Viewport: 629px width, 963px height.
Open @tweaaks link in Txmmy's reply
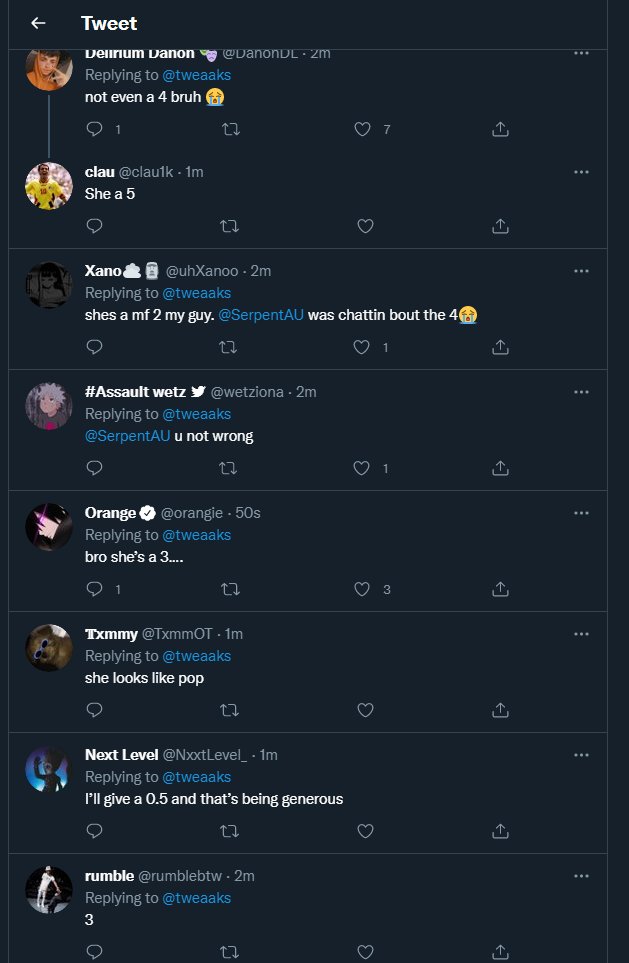(x=197, y=656)
